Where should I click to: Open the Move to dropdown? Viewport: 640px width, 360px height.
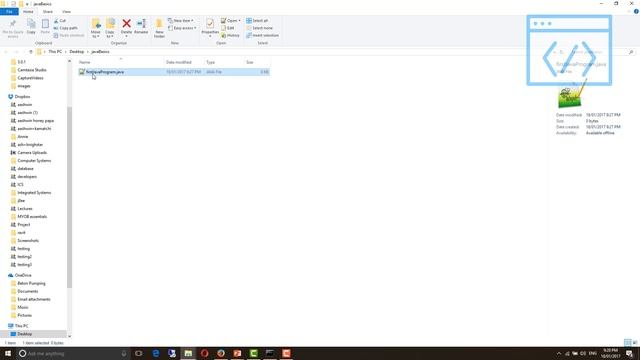[96, 28]
